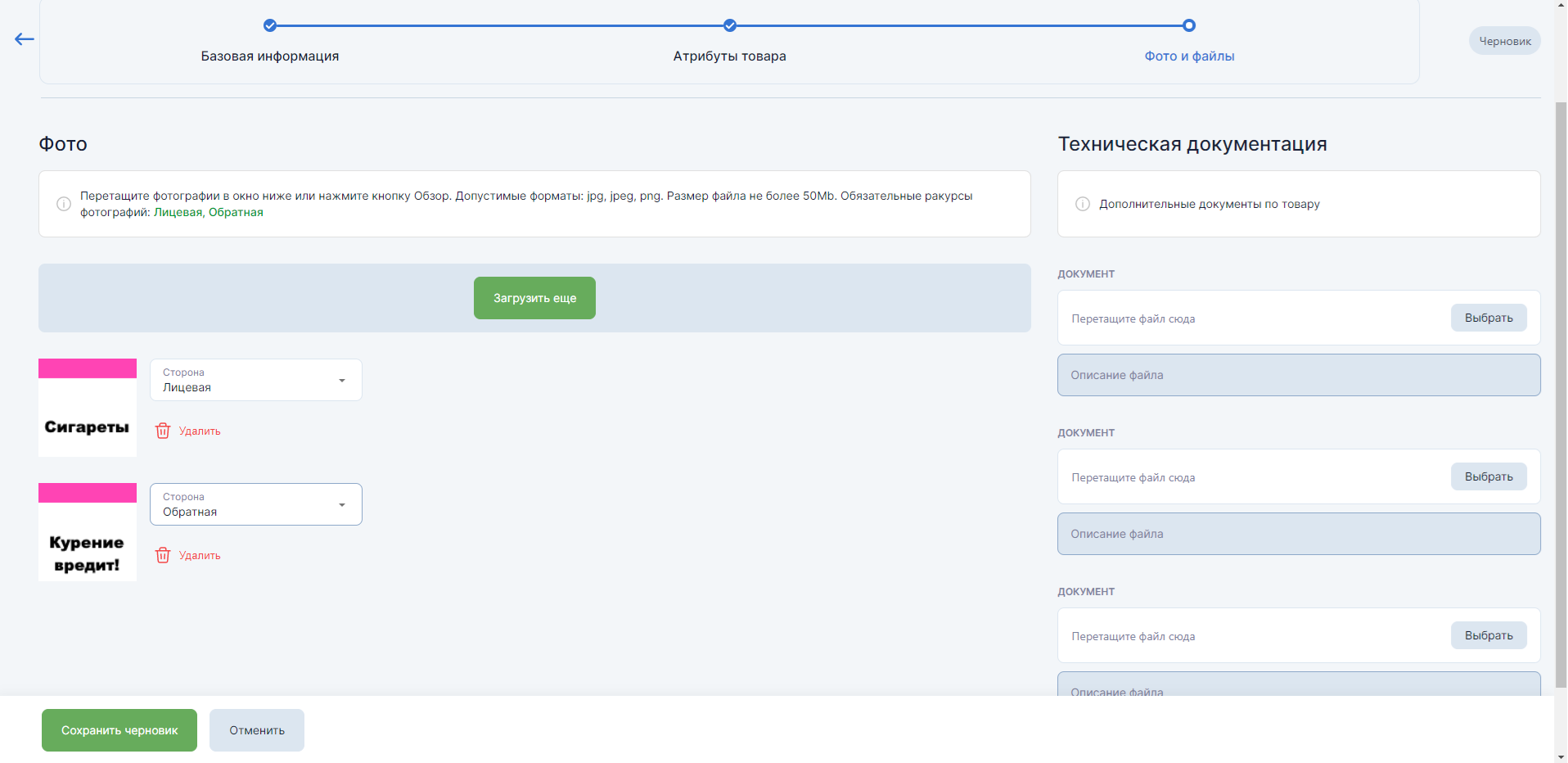Click Отменить button
Screen dimensions: 1568x763
[x=257, y=730]
